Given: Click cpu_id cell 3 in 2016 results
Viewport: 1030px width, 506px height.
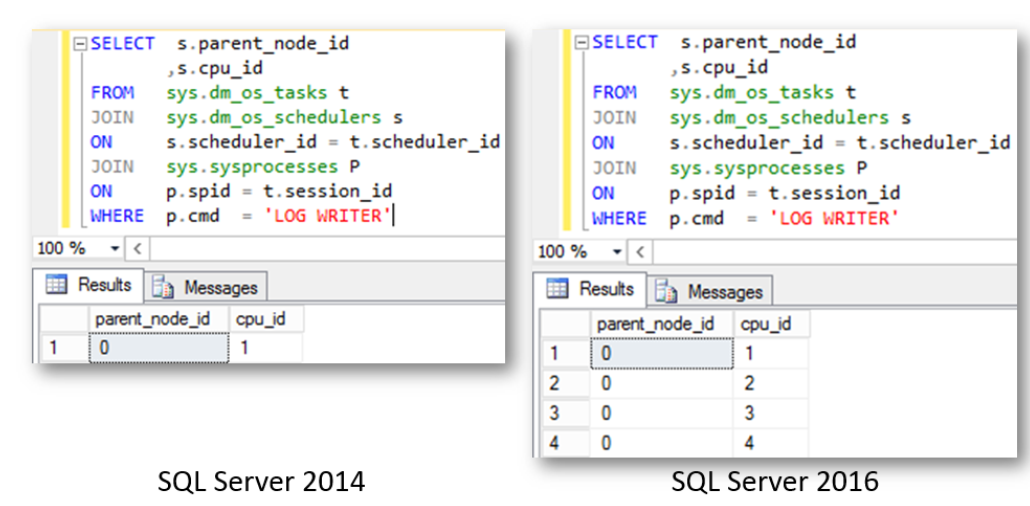Looking at the screenshot, I should tap(771, 413).
